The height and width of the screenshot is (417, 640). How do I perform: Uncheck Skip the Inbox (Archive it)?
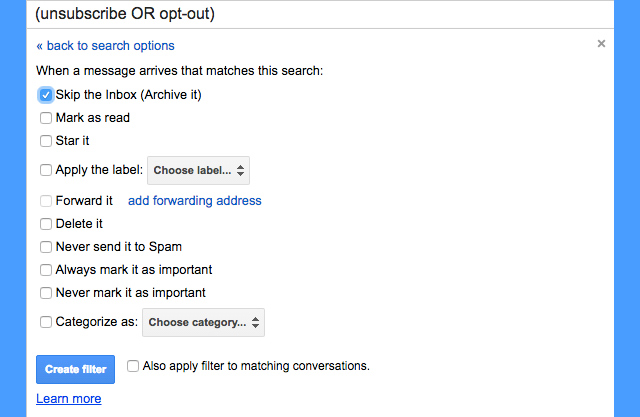click(x=46, y=95)
